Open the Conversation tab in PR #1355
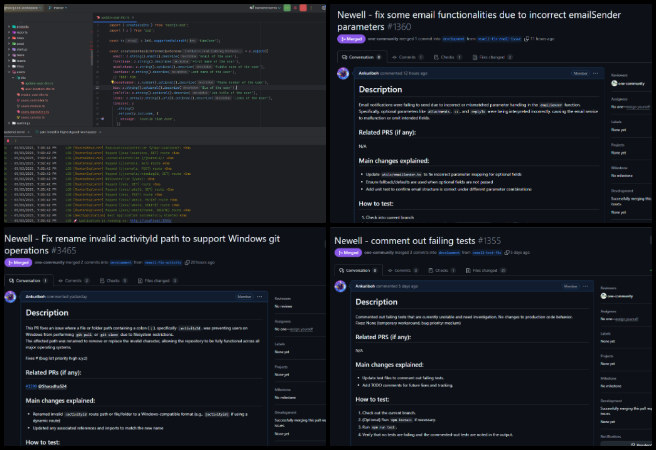Viewport: 656px width, 450px height. tap(358, 271)
